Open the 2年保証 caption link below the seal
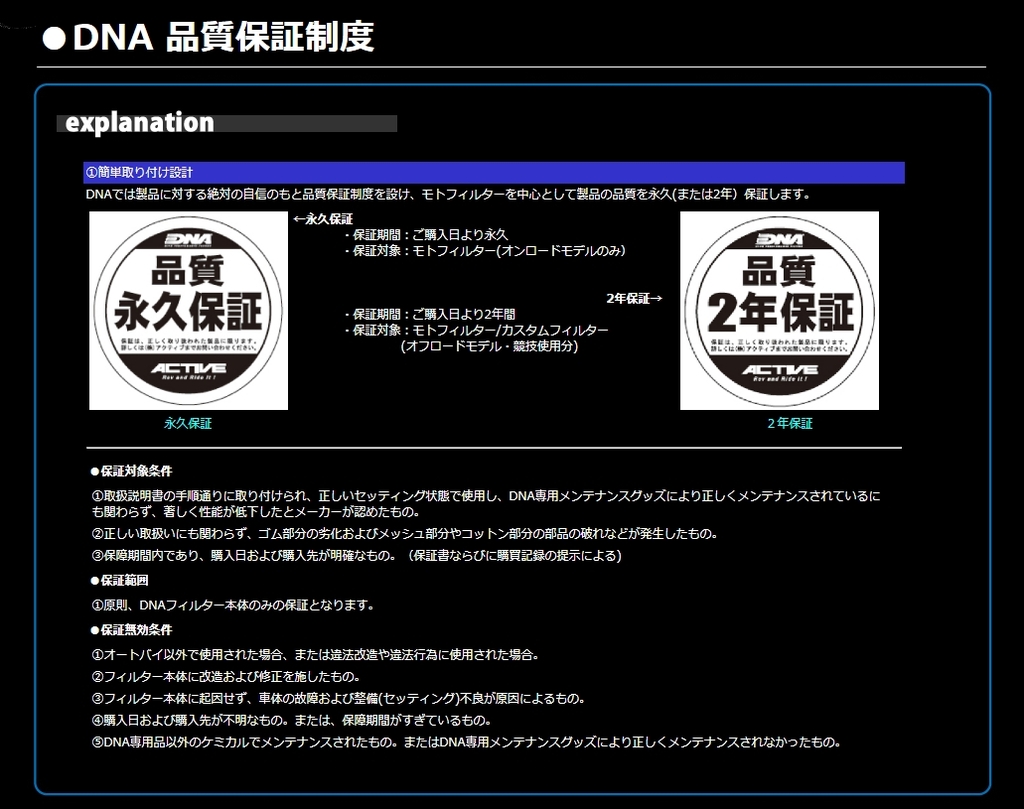Image resolution: width=1024 pixels, height=809 pixels. 790,423
